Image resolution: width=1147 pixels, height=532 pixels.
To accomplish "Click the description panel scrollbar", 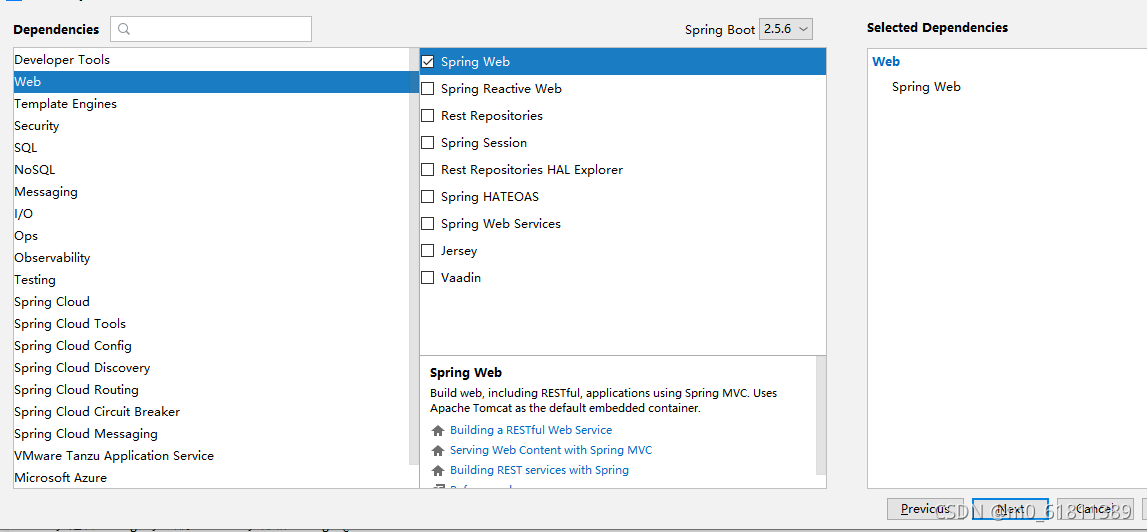I will (821, 416).
